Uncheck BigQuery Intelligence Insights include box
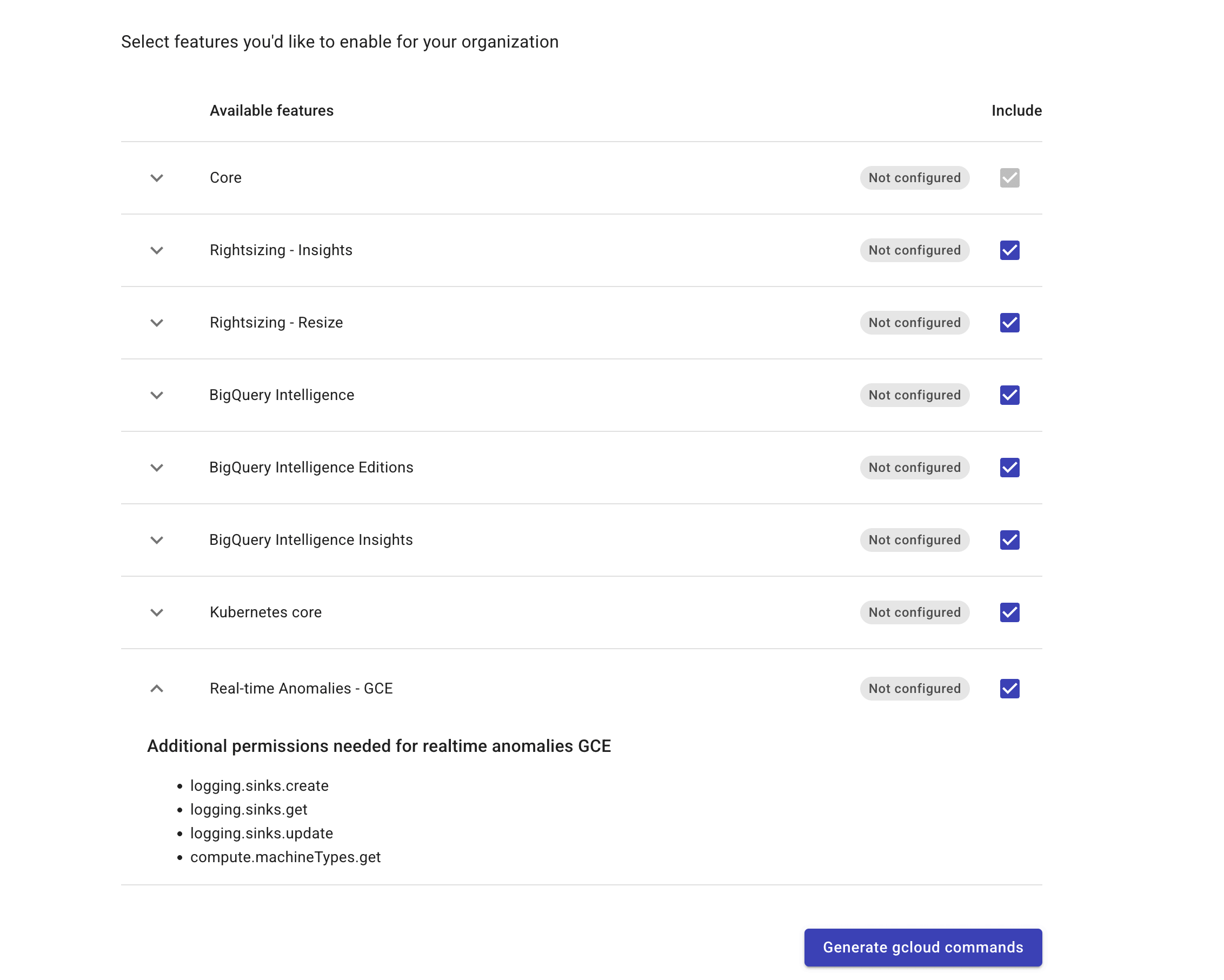Viewport: 1224px width, 980px height. click(x=1009, y=540)
